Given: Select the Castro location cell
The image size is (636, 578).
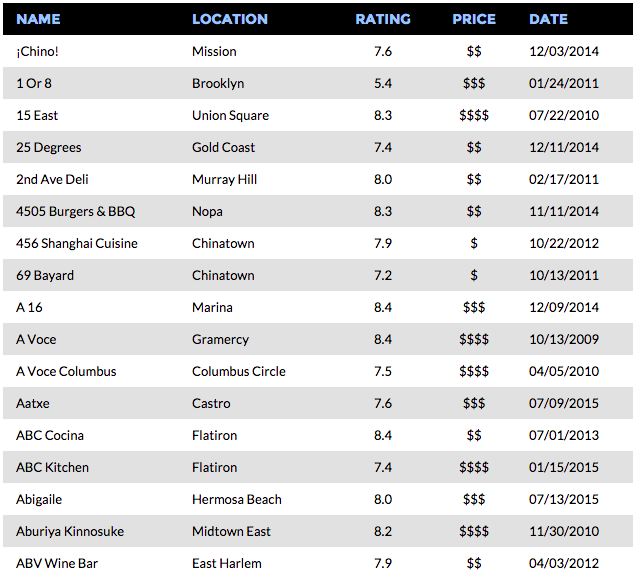Looking at the screenshot, I should (x=211, y=404).
